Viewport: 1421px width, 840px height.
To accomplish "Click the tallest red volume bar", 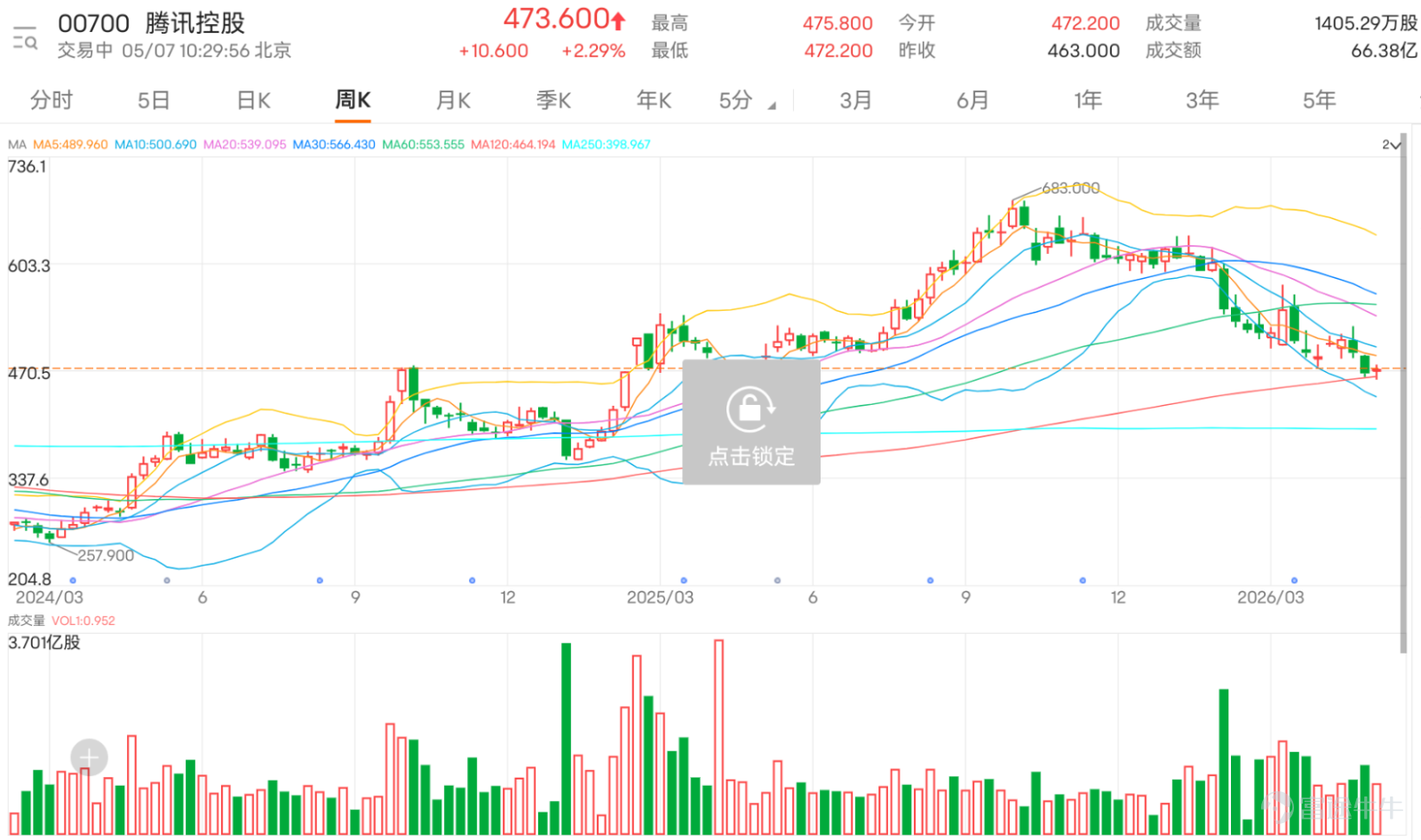I will click(x=718, y=737).
